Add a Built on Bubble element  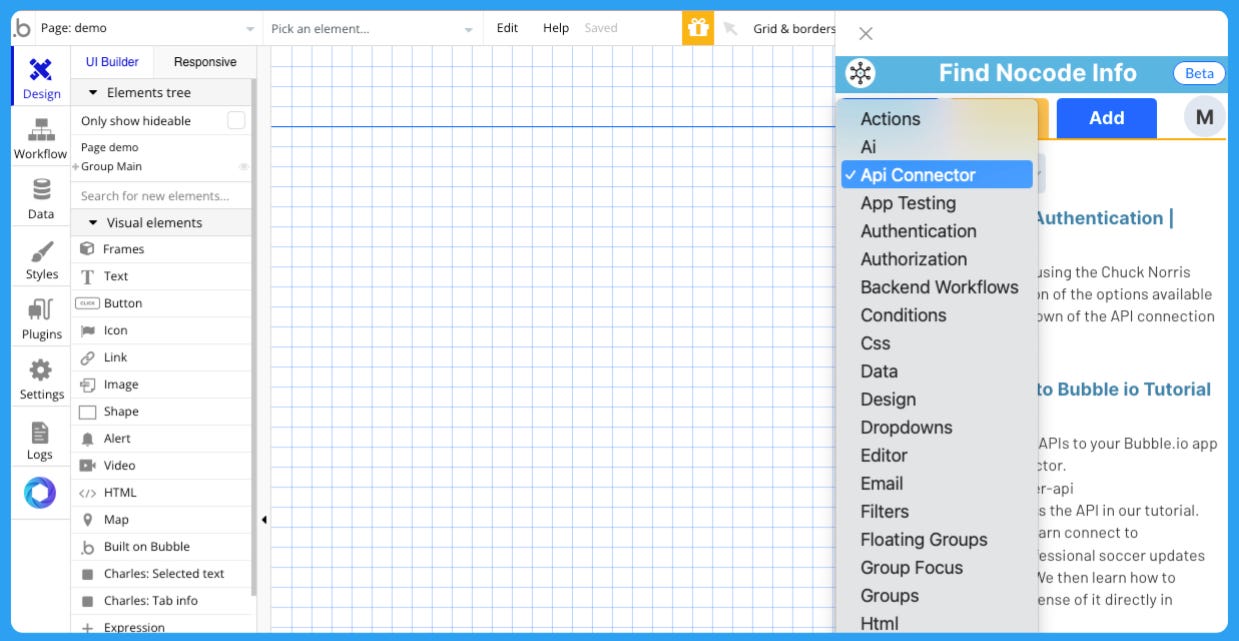coord(161,546)
